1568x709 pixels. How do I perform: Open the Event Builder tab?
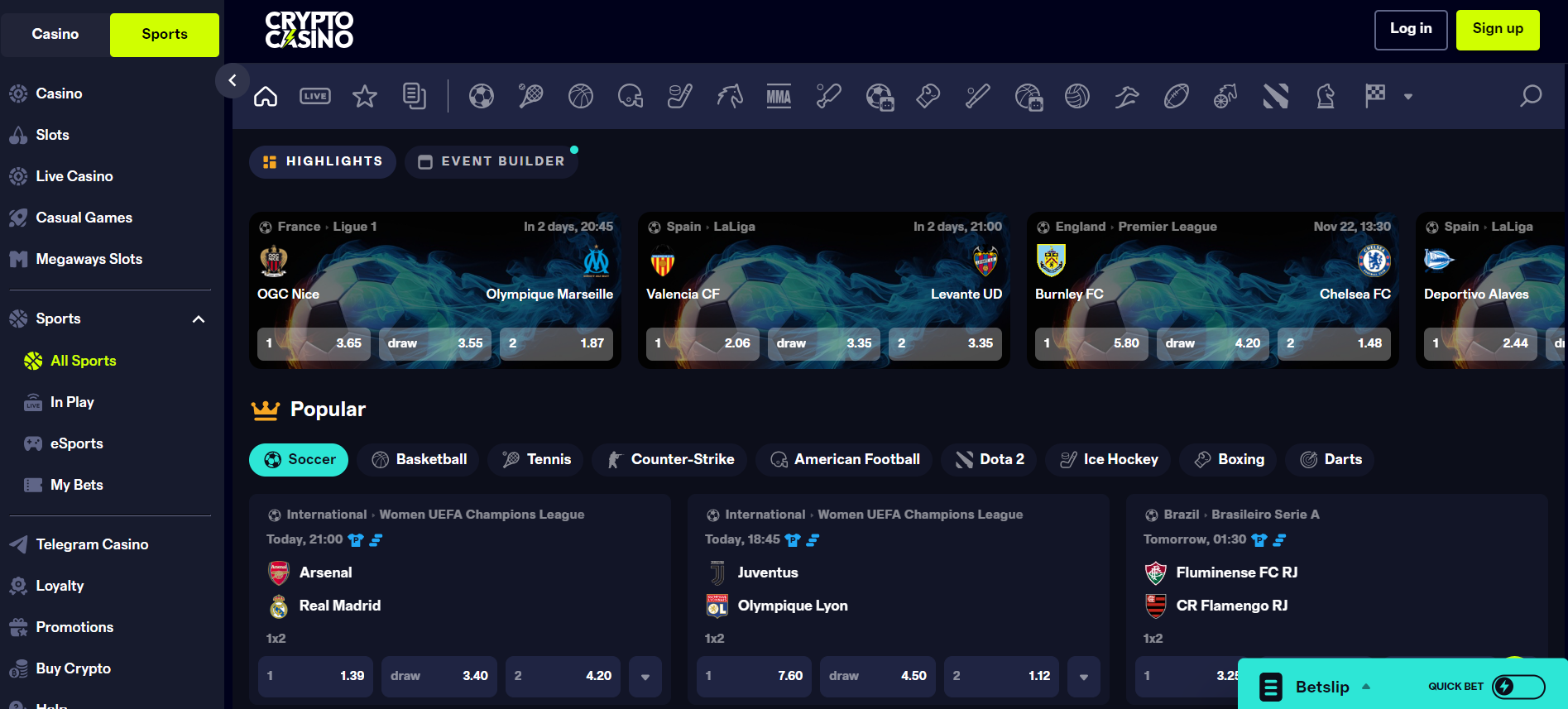(491, 161)
